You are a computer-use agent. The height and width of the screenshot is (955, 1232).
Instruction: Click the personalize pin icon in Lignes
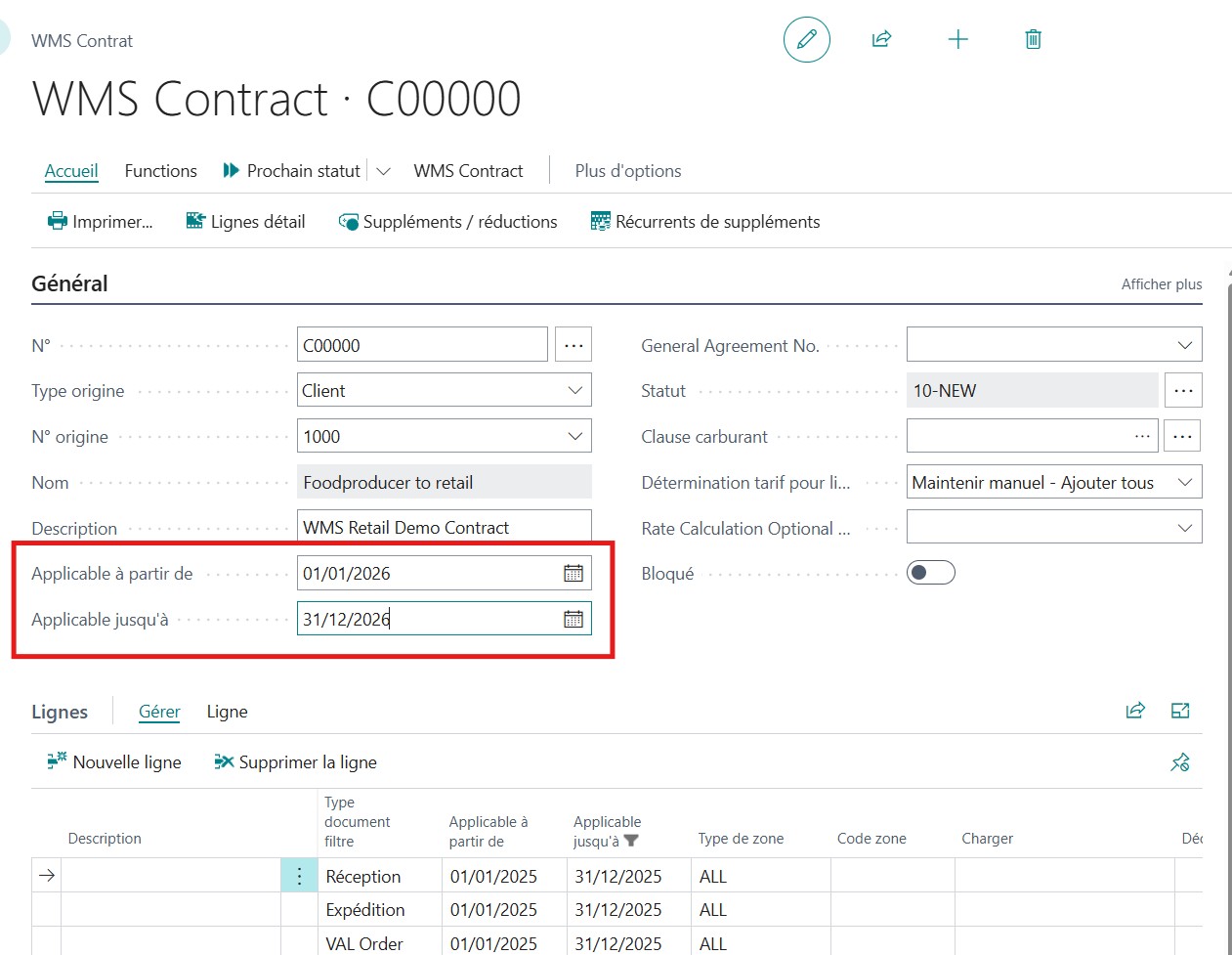tap(1180, 762)
